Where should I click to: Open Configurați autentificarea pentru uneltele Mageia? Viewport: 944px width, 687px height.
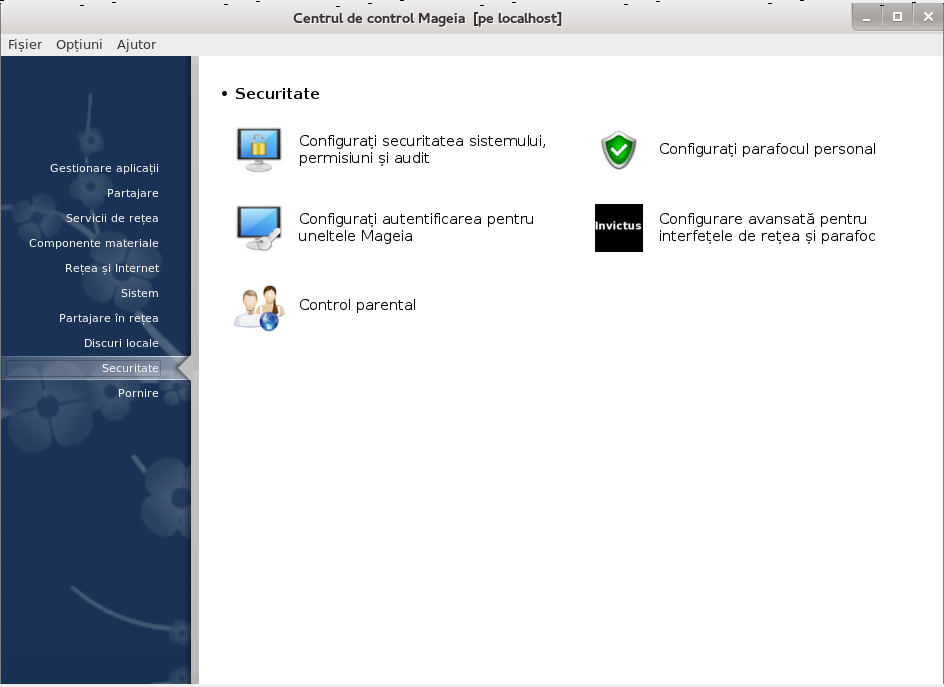[416, 227]
